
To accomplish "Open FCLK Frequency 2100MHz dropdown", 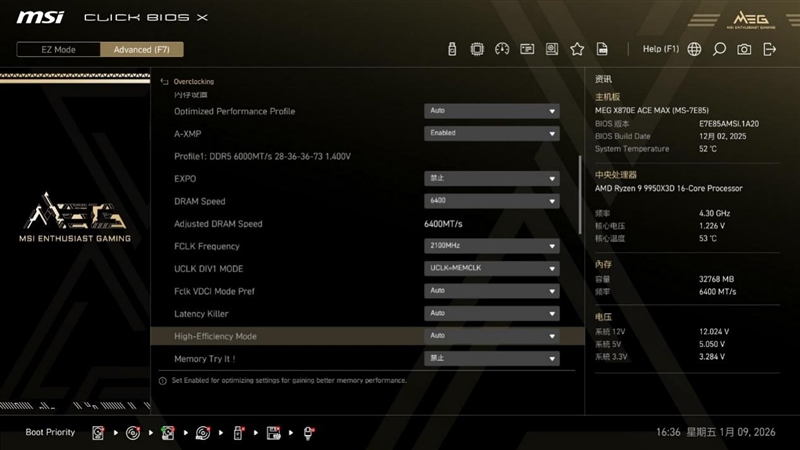I will click(x=492, y=245).
